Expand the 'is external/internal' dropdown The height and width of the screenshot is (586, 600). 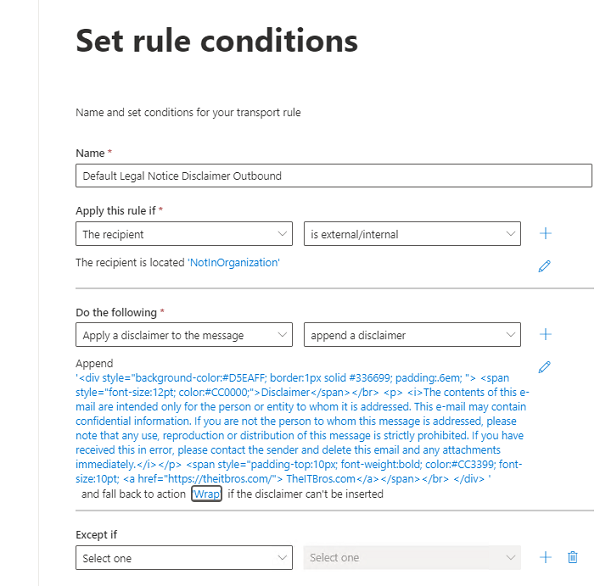[x=412, y=234]
